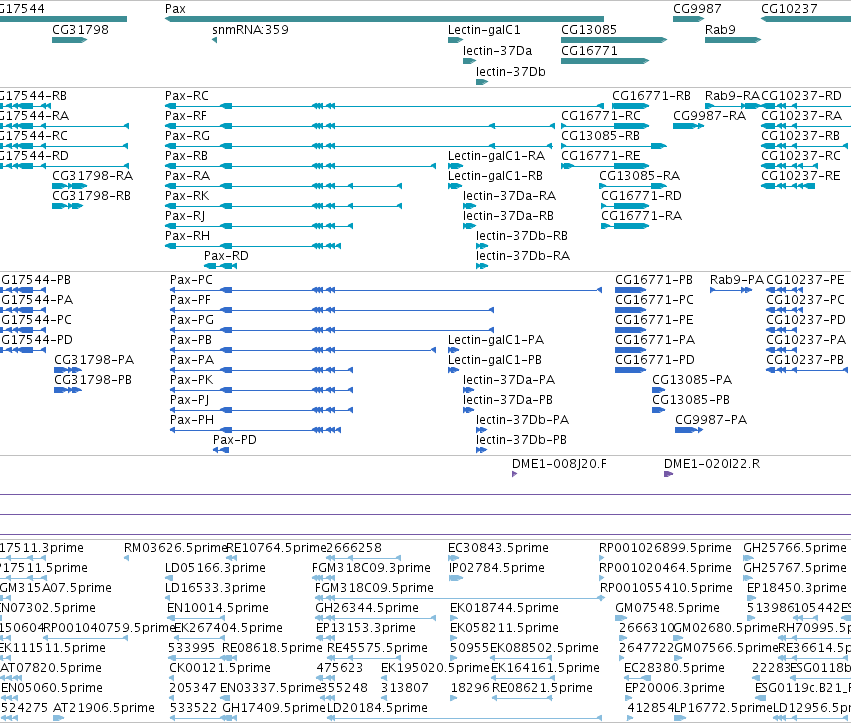This screenshot has width=851, height=723.
Task: Click the Pax-RH transcript label
Action: tap(187, 236)
